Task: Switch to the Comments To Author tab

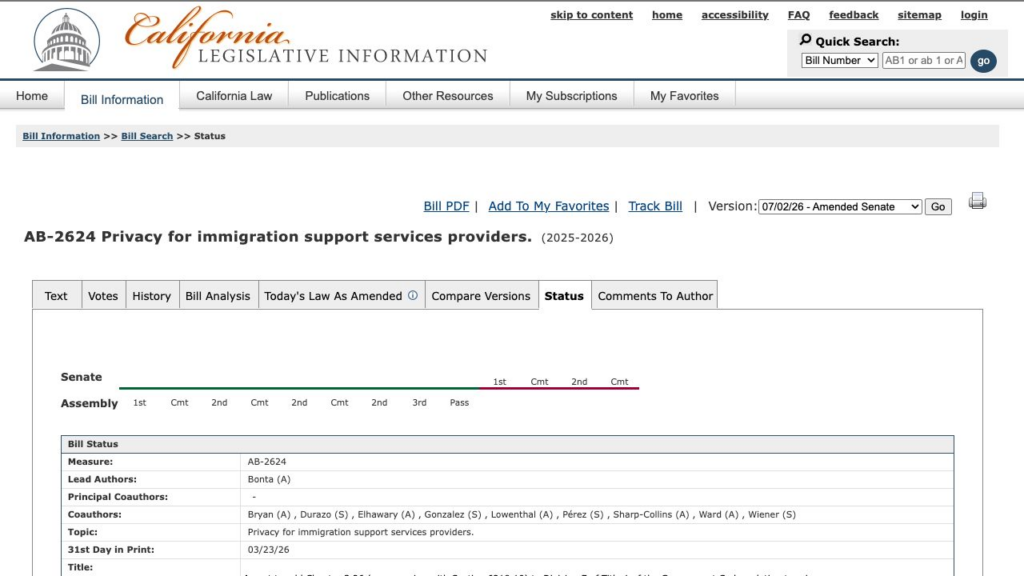Action: click(655, 296)
